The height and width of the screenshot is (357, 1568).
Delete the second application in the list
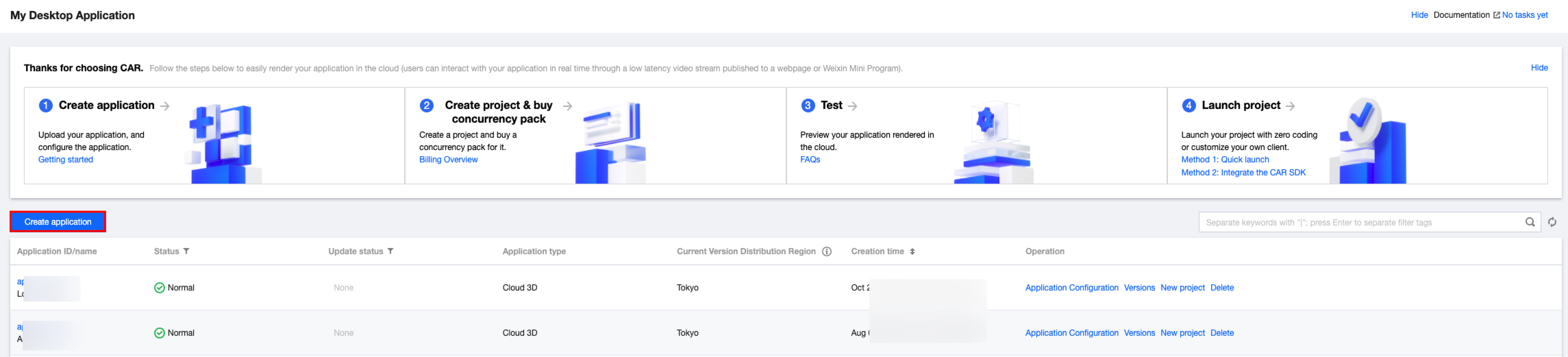tap(1222, 333)
